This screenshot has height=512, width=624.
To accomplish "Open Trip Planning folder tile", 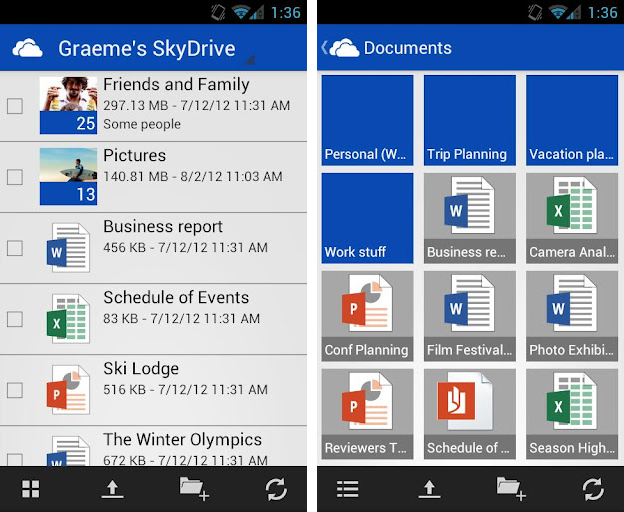I will [470, 120].
